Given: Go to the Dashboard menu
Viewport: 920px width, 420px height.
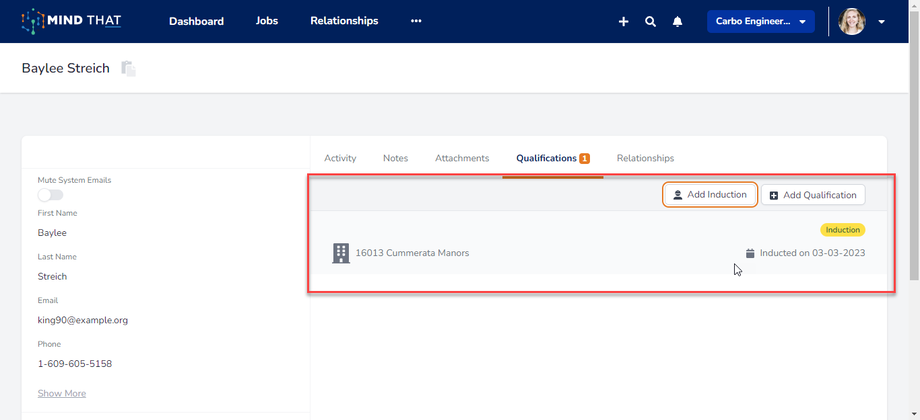Looking at the screenshot, I should tap(196, 21).
